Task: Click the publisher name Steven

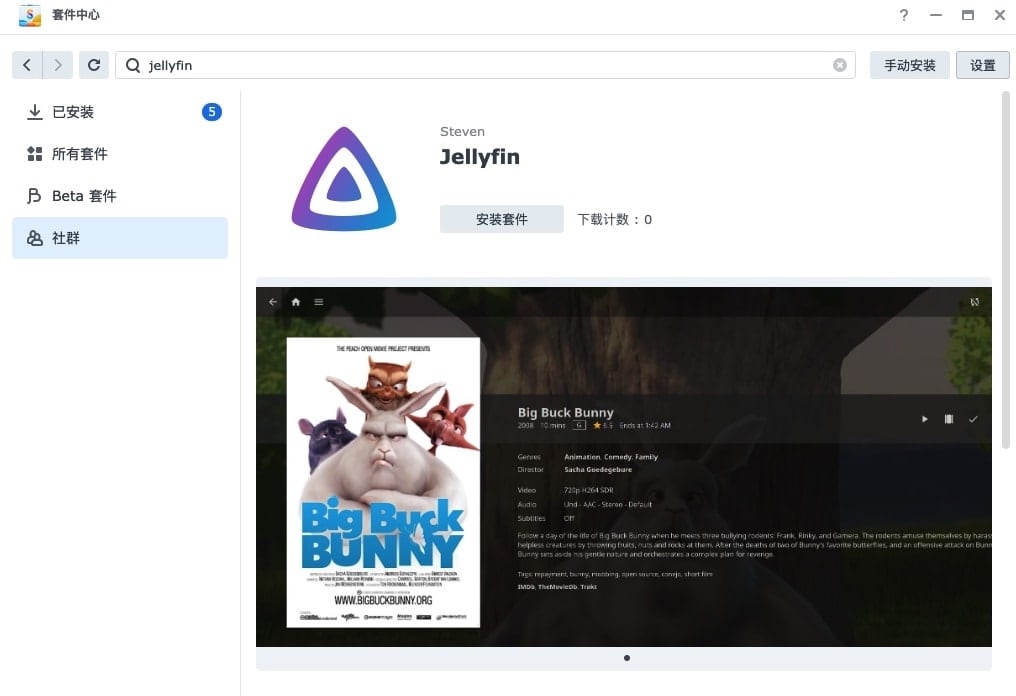Action: pyautogui.click(x=462, y=132)
